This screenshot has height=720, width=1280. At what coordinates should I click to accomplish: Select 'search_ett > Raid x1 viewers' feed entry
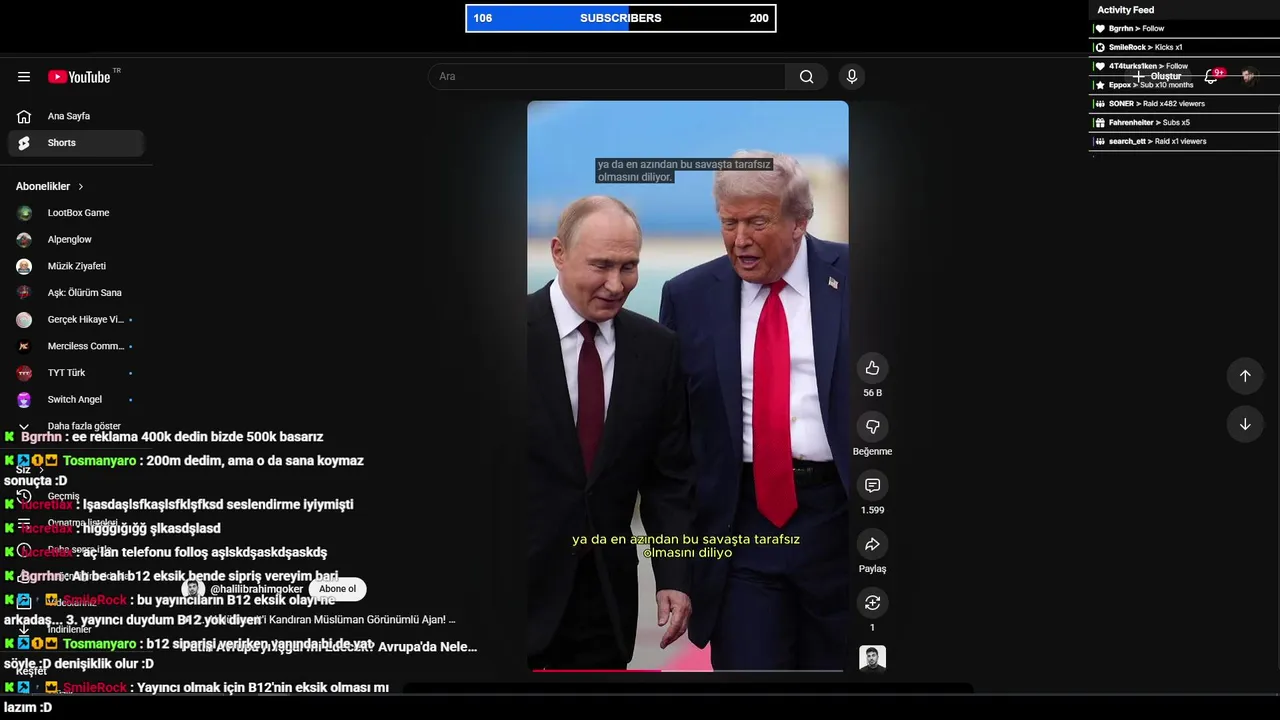(1184, 142)
